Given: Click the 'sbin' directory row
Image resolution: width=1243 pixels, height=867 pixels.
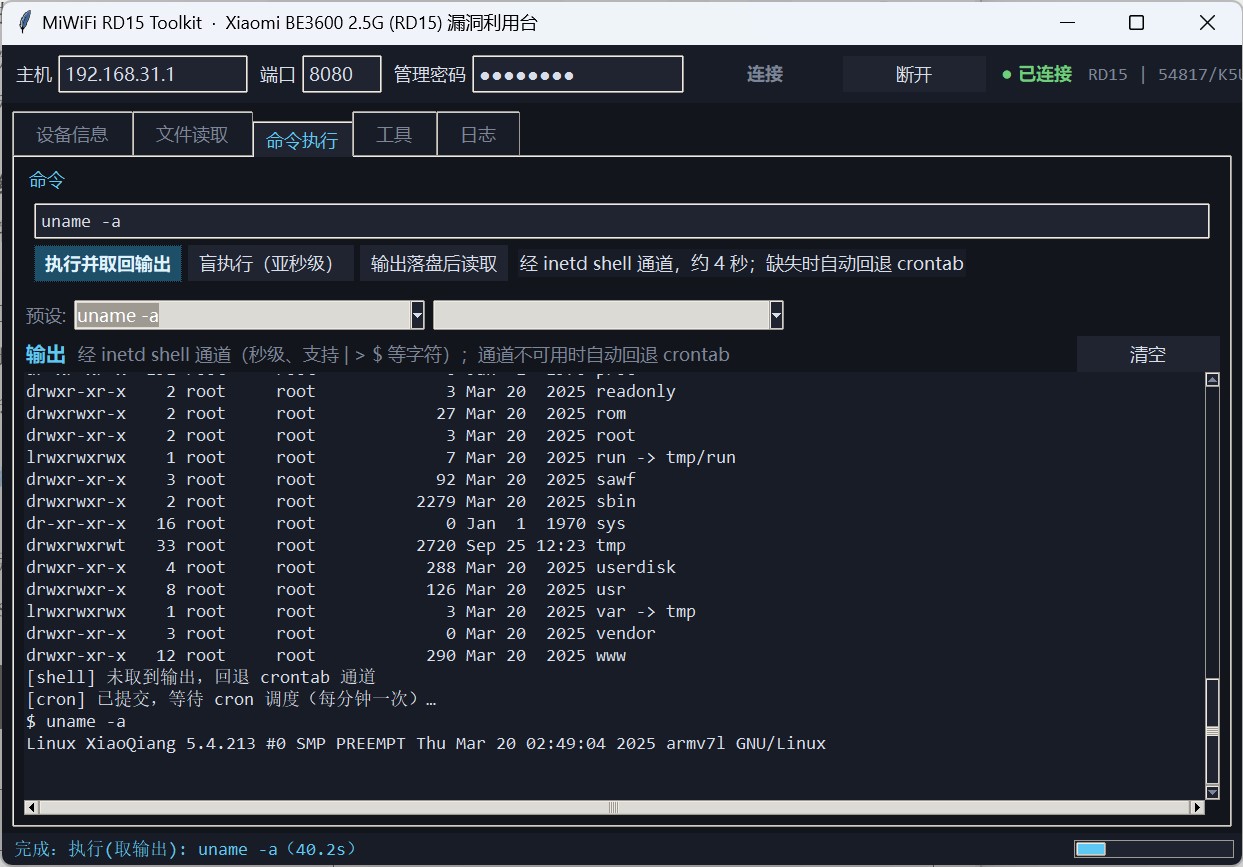Looking at the screenshot, I should pyautogui.click(x=331, y=501).
